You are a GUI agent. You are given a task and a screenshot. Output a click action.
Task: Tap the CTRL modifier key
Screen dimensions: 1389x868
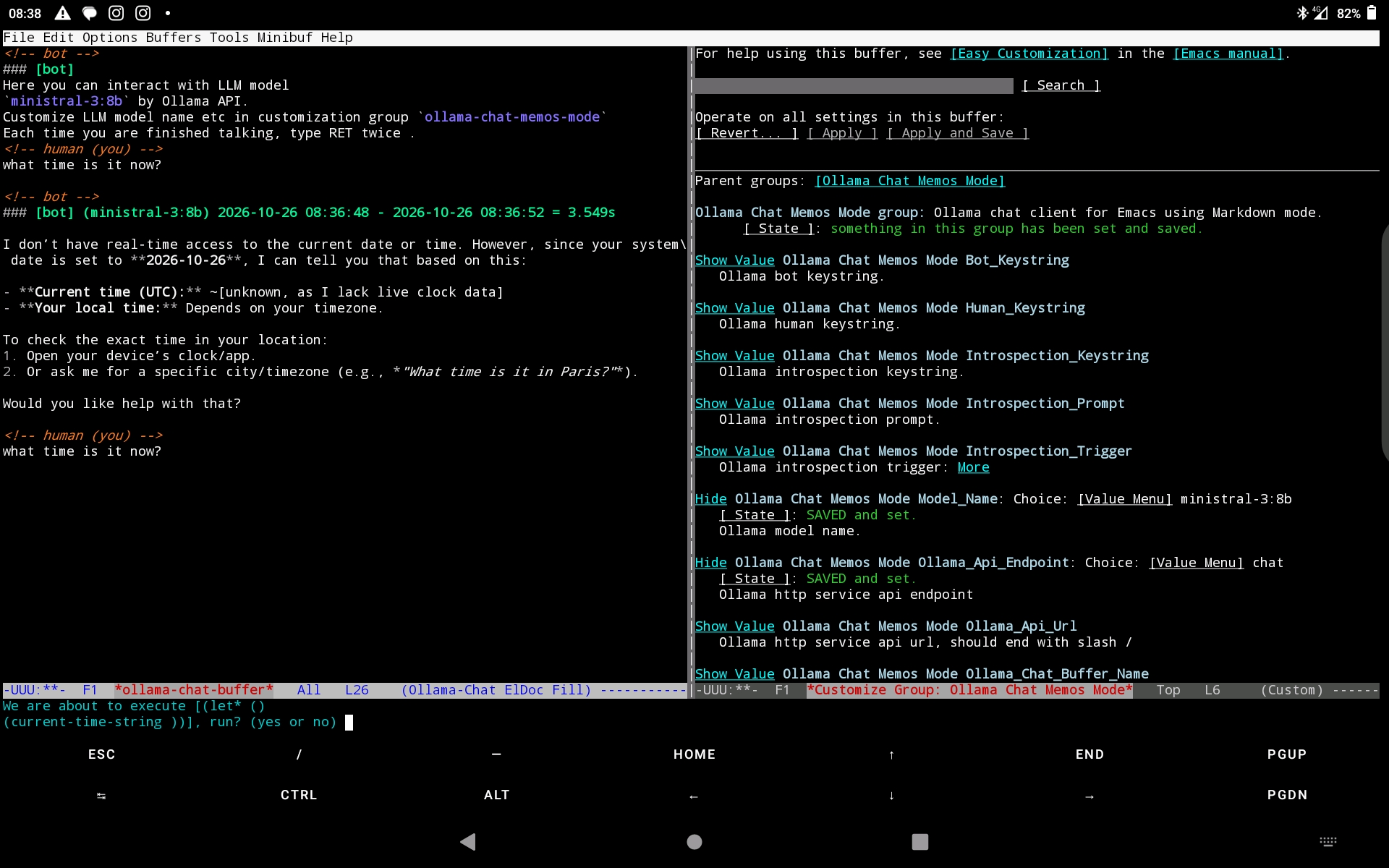coord(299,795)
